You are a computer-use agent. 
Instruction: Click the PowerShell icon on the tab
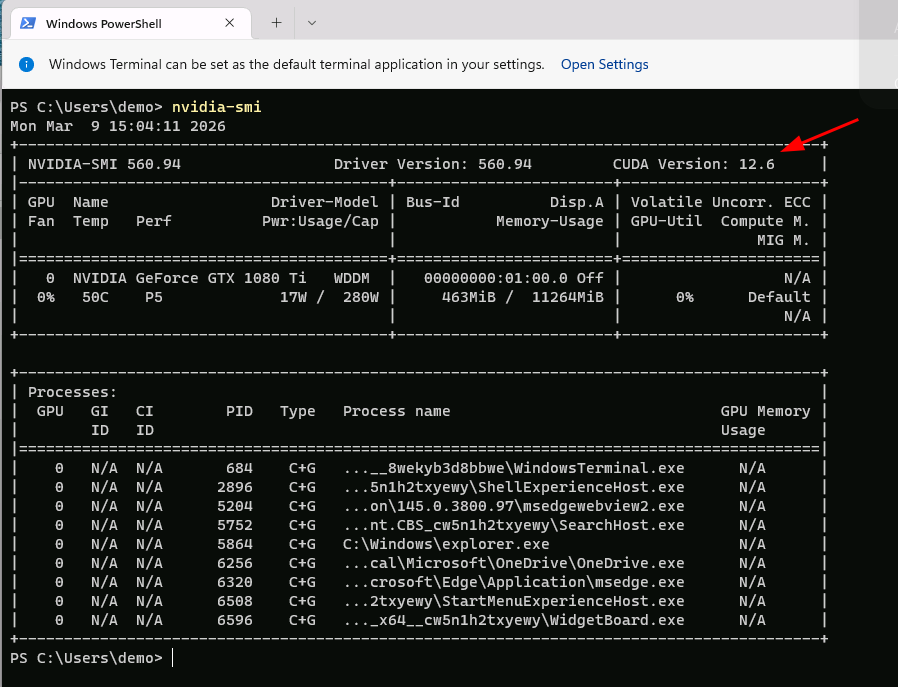(29, 23)
